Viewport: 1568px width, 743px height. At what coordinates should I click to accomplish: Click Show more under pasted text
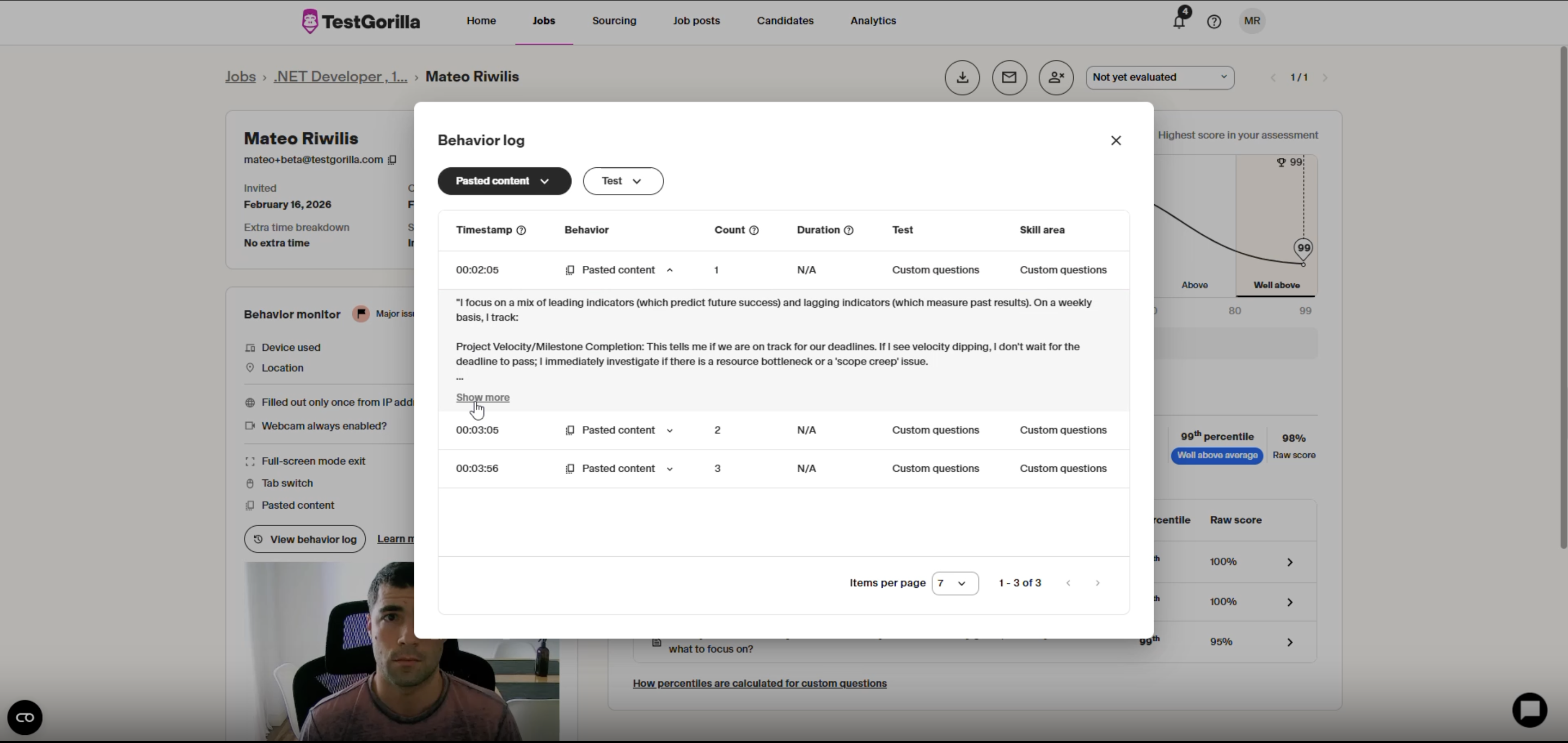tap(483, 398)
